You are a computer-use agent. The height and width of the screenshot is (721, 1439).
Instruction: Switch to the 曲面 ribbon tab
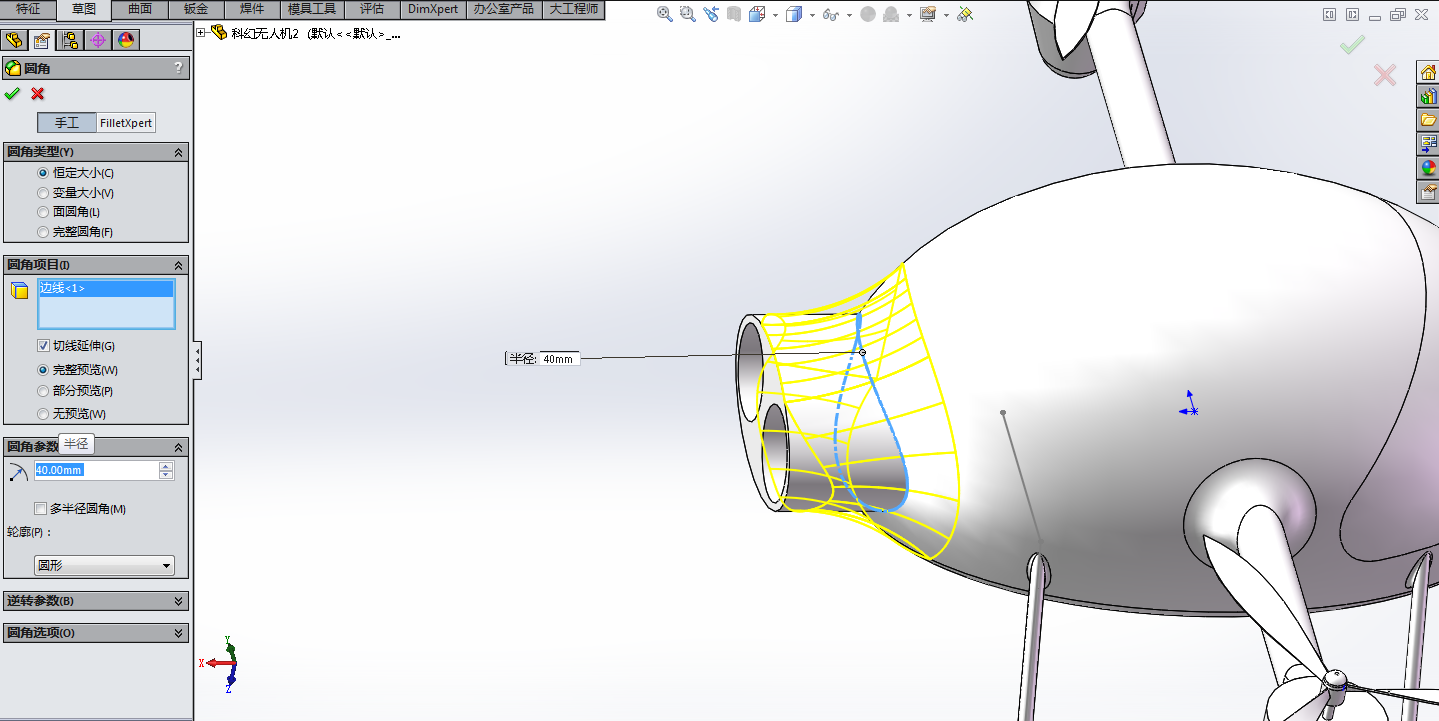click(x=140, y=9)
